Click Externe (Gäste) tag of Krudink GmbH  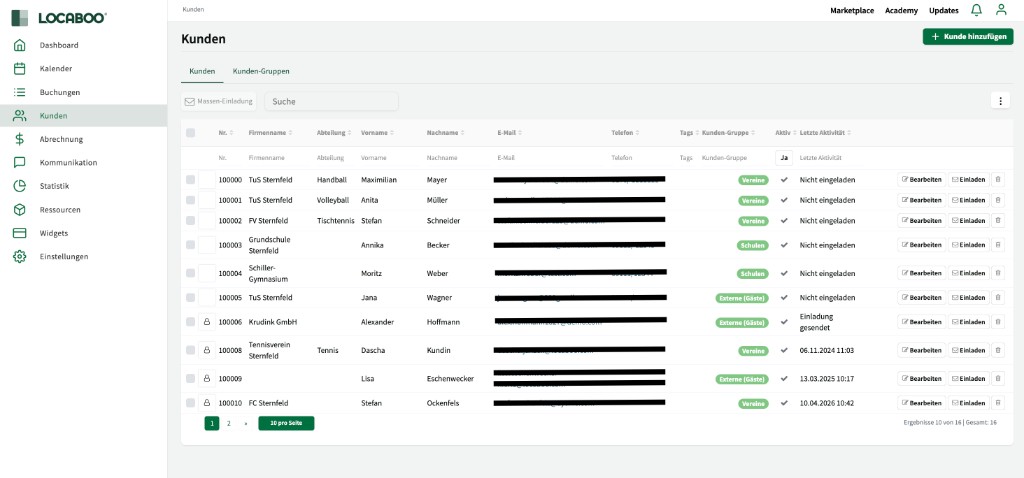[x=742, y=323]
